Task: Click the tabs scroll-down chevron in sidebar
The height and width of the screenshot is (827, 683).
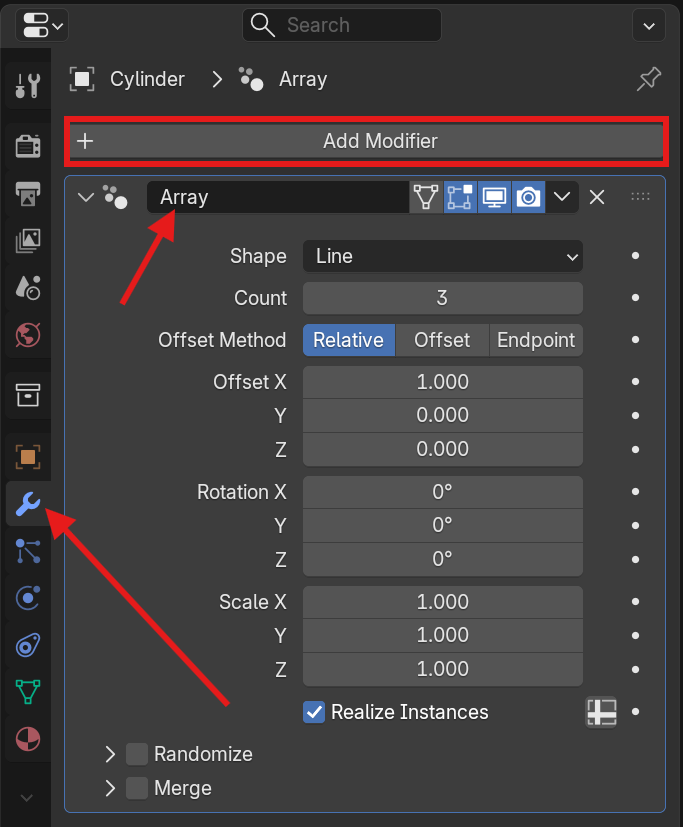Action: 27,797
